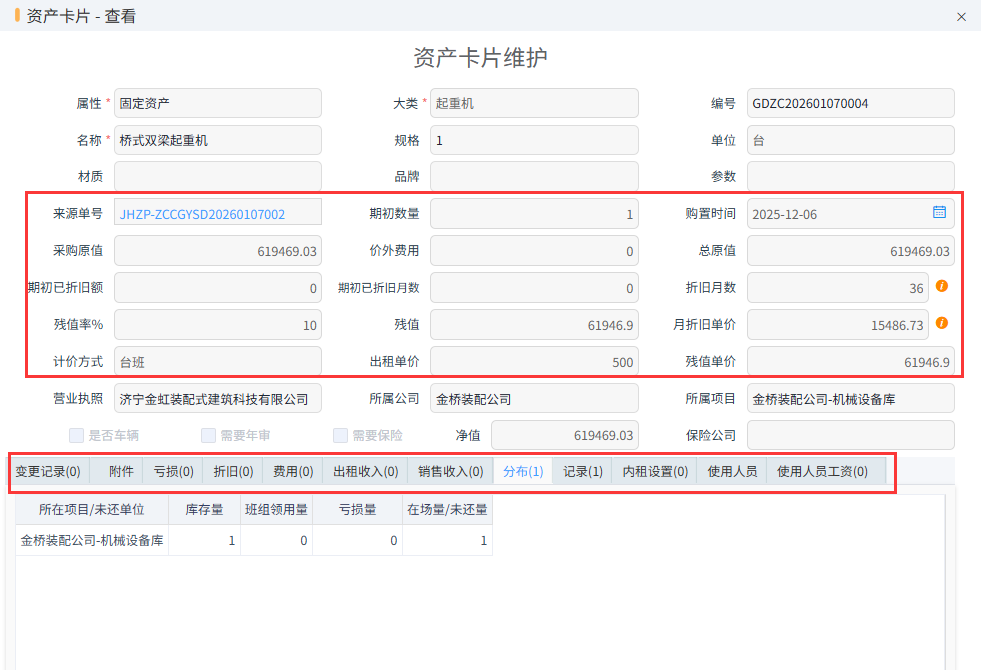981x670 pixels.
Task: Enable the 是否车辆 checkbox
Action: (x=76, y=434)
